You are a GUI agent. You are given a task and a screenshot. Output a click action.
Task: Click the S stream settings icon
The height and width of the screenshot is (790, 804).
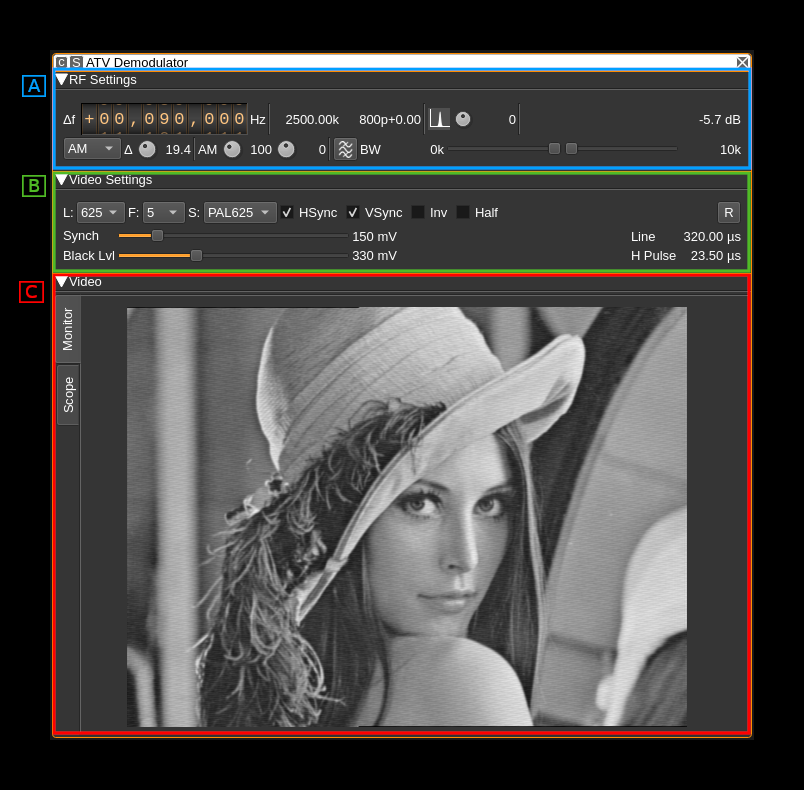click(x=76, y=63)
